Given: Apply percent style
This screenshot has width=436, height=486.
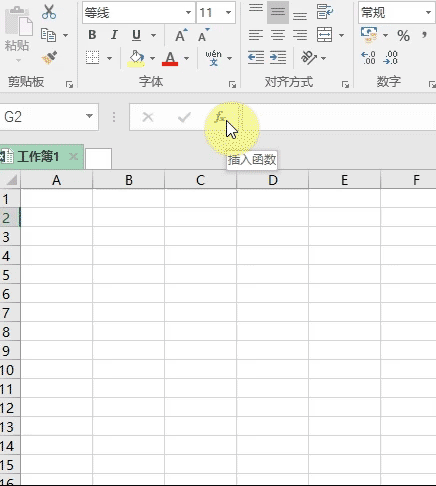Looking at the screenshot, I should 403,35.
